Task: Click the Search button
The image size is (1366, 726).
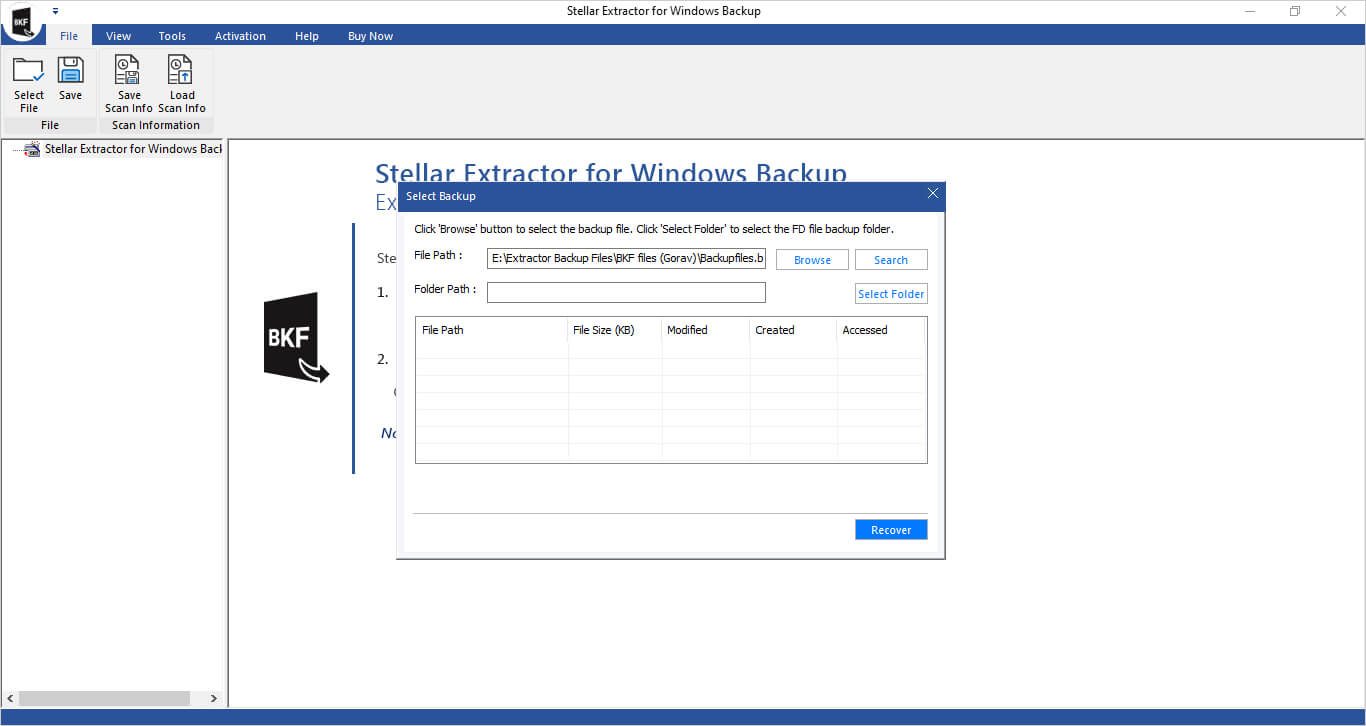Action: coord(891,260)
